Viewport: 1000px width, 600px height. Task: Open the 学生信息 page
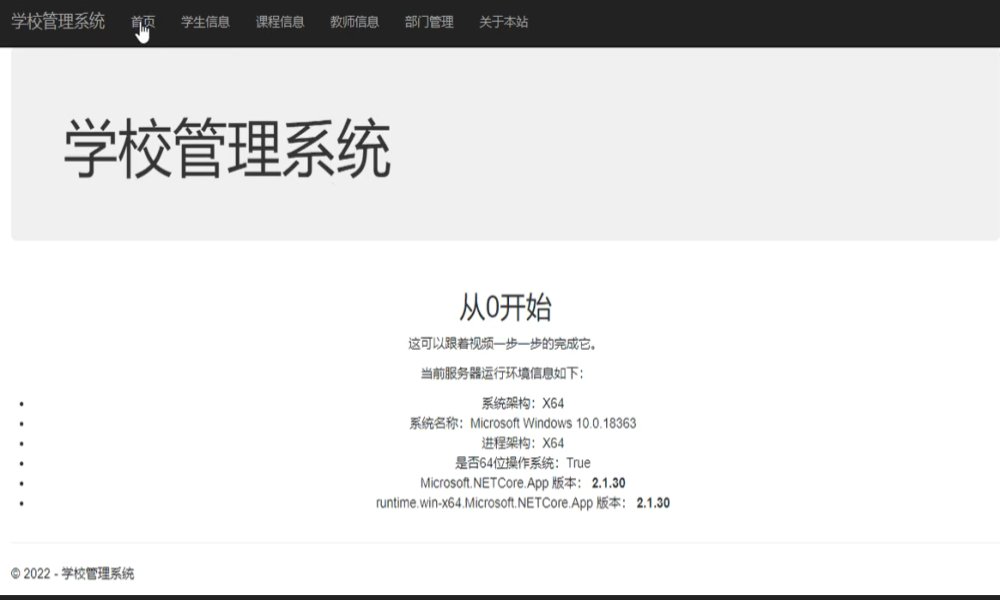tap(205, 22)
